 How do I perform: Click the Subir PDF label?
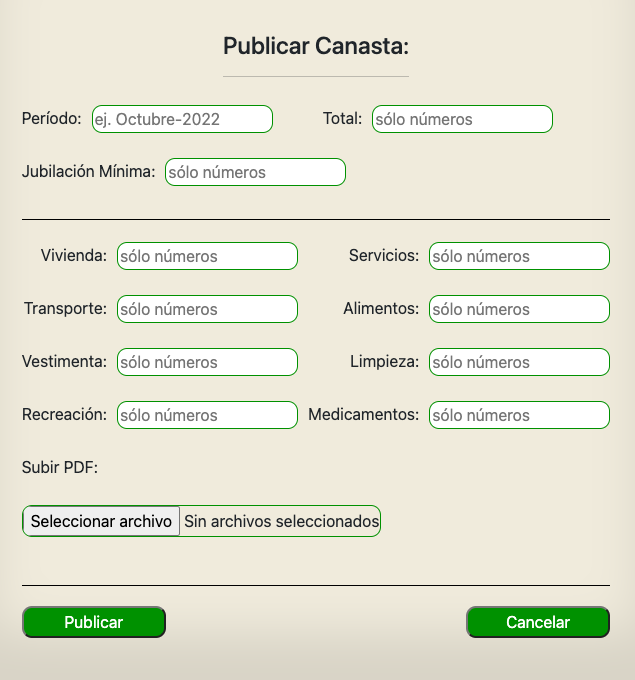60,468
